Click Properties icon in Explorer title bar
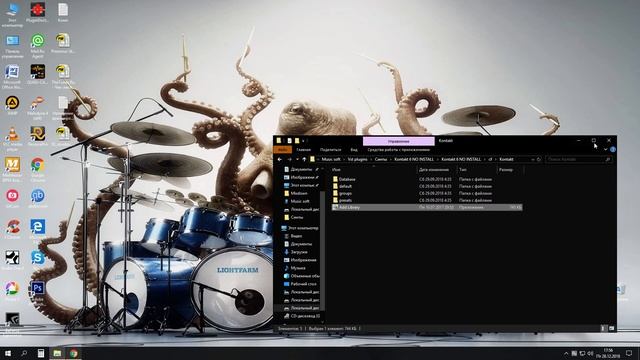The width and height of the screenshot is (640, 360). pyautogui.click(x=289, y=140)
